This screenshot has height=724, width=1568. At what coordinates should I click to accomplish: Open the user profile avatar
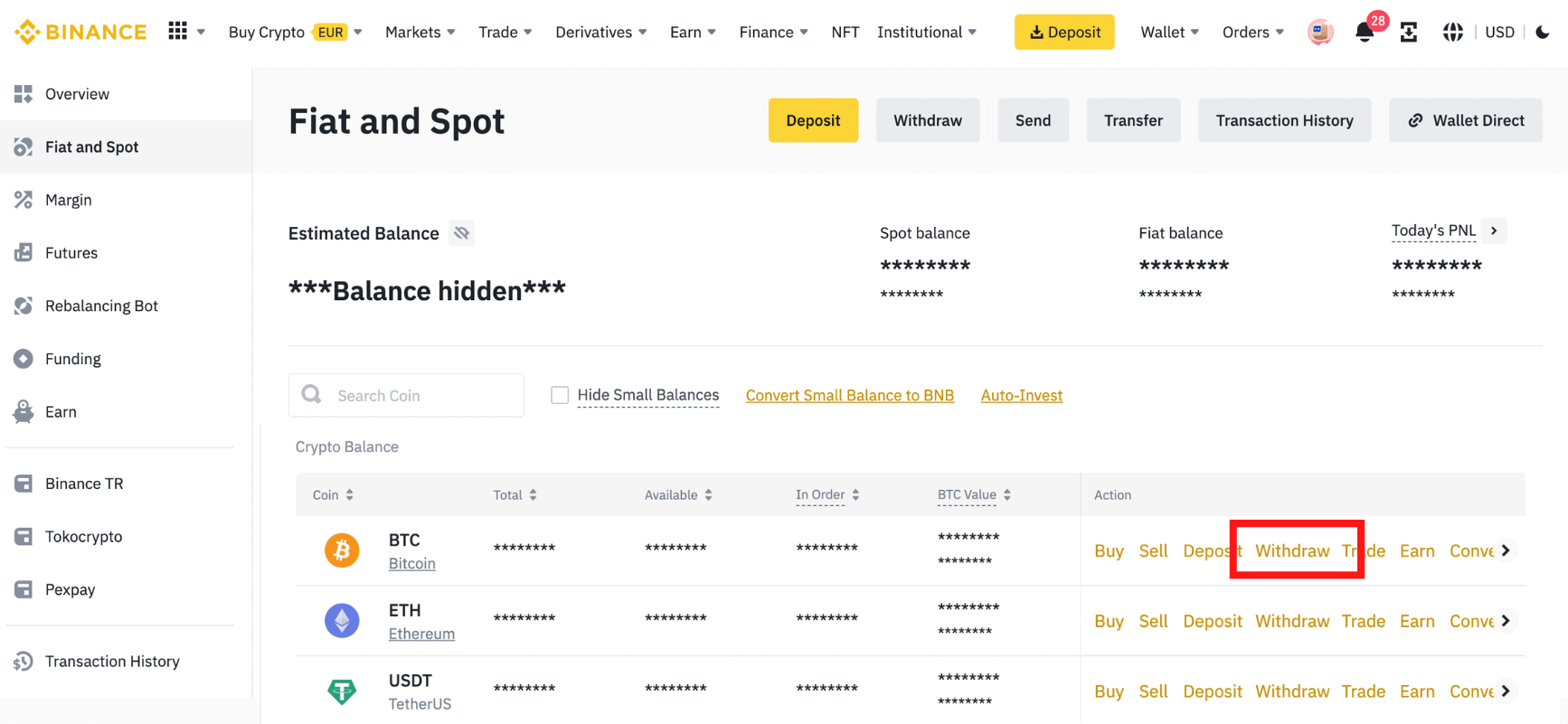coord(1320,33)
